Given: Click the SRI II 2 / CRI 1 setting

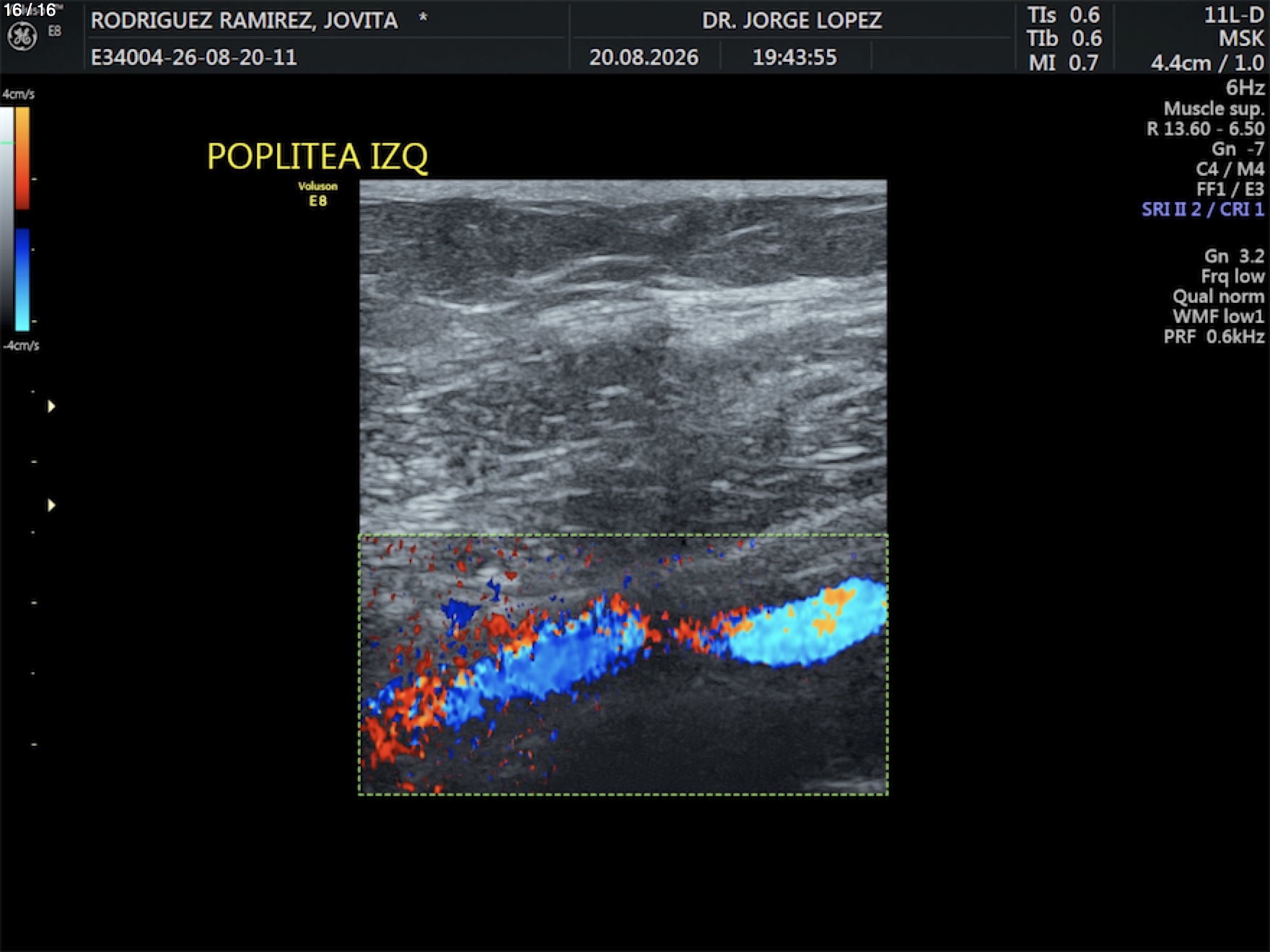Looking at the screenshot, I should 1203,209.
